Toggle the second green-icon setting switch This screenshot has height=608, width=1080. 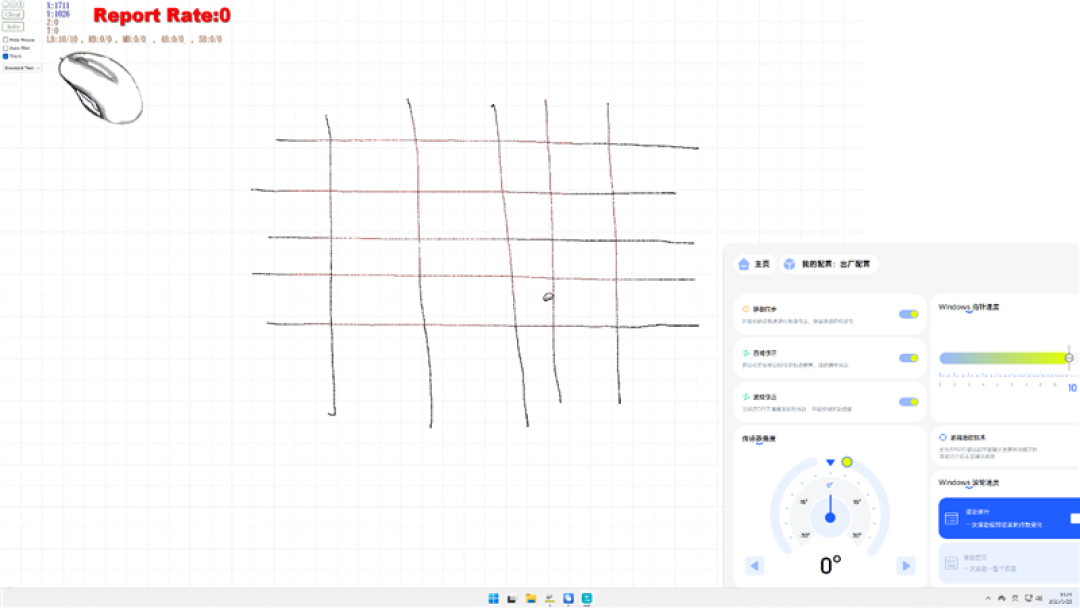(x=908, y=358)
